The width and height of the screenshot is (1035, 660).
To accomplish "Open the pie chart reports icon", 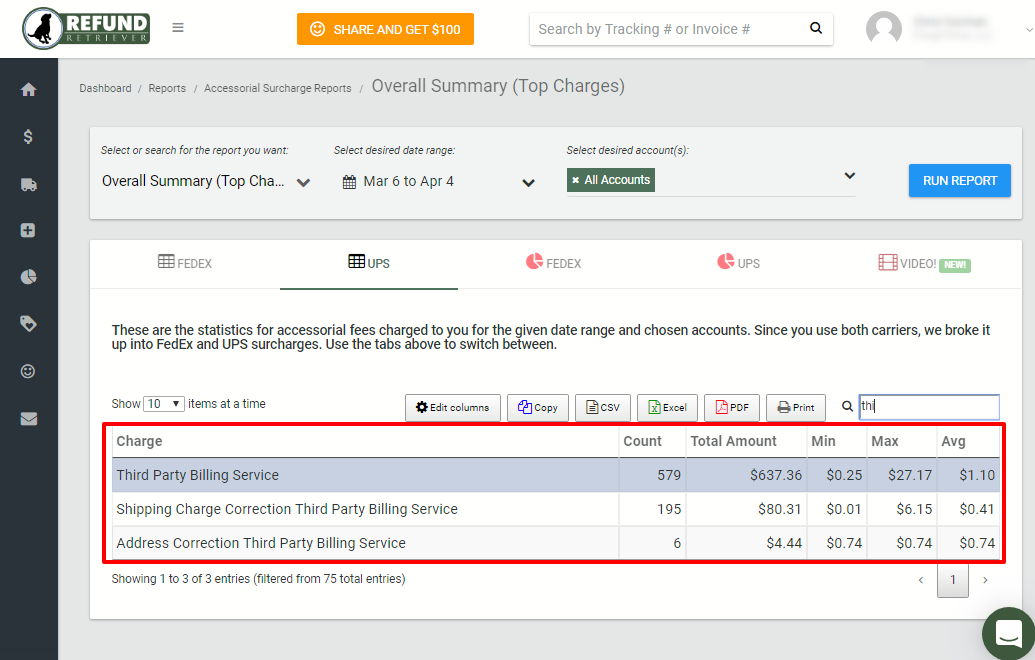I will 29,277.
